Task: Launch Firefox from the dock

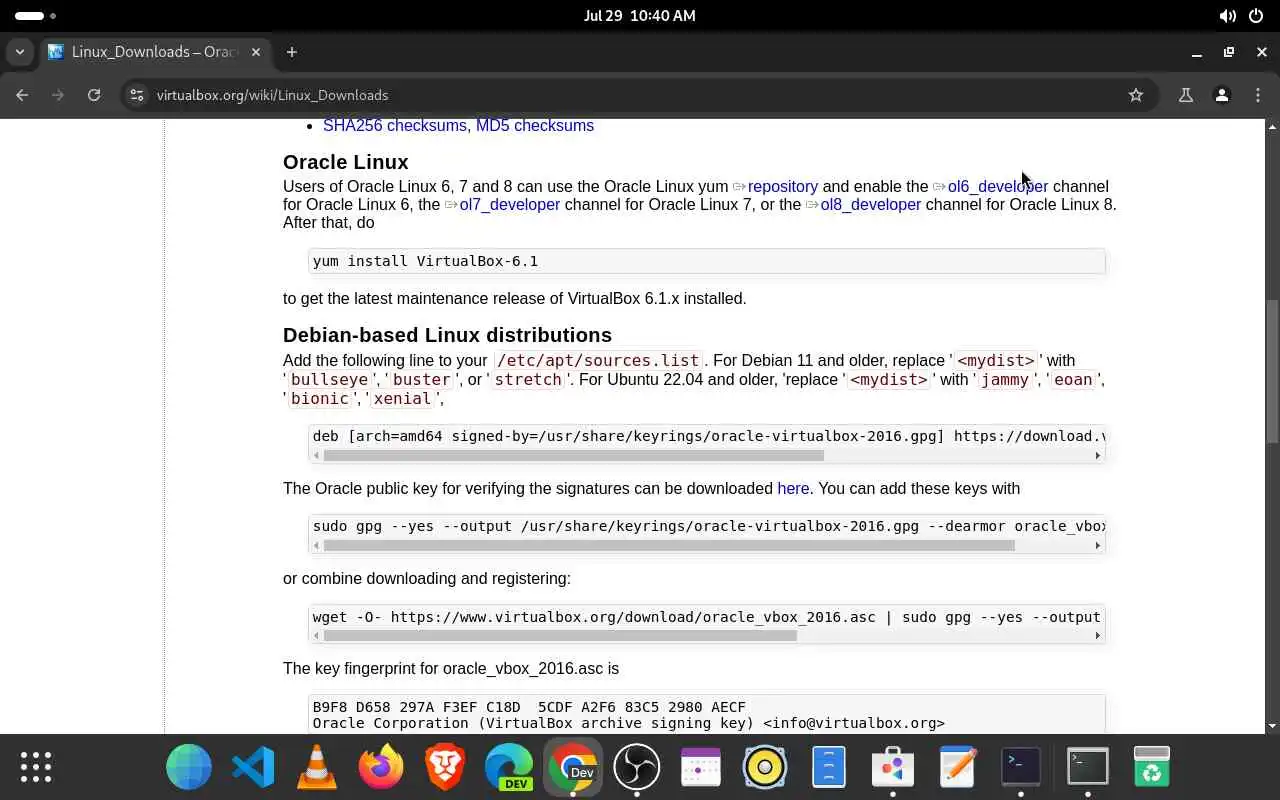Action: [x=381, y=767]
